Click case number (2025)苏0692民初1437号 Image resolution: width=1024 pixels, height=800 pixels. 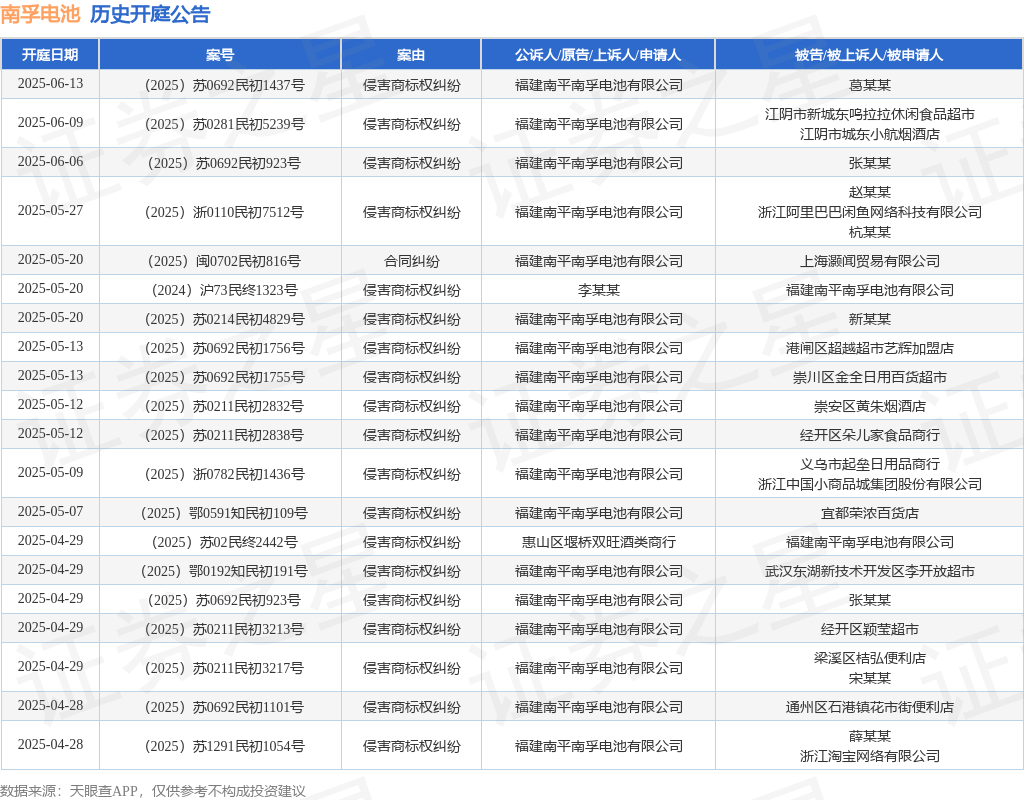point(224,85)
